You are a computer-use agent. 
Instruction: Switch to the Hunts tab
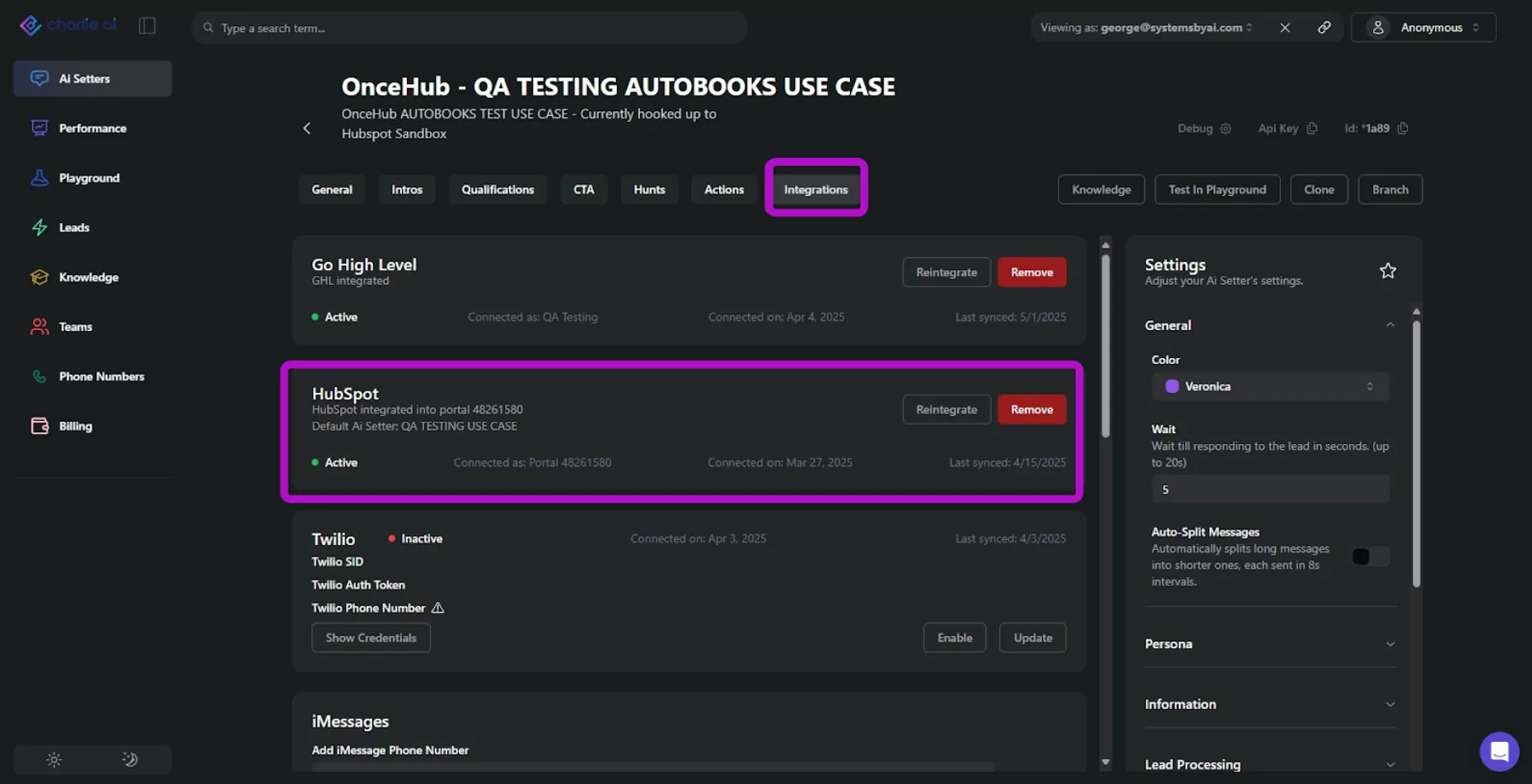pyautogui.click(x=649, y=189)
